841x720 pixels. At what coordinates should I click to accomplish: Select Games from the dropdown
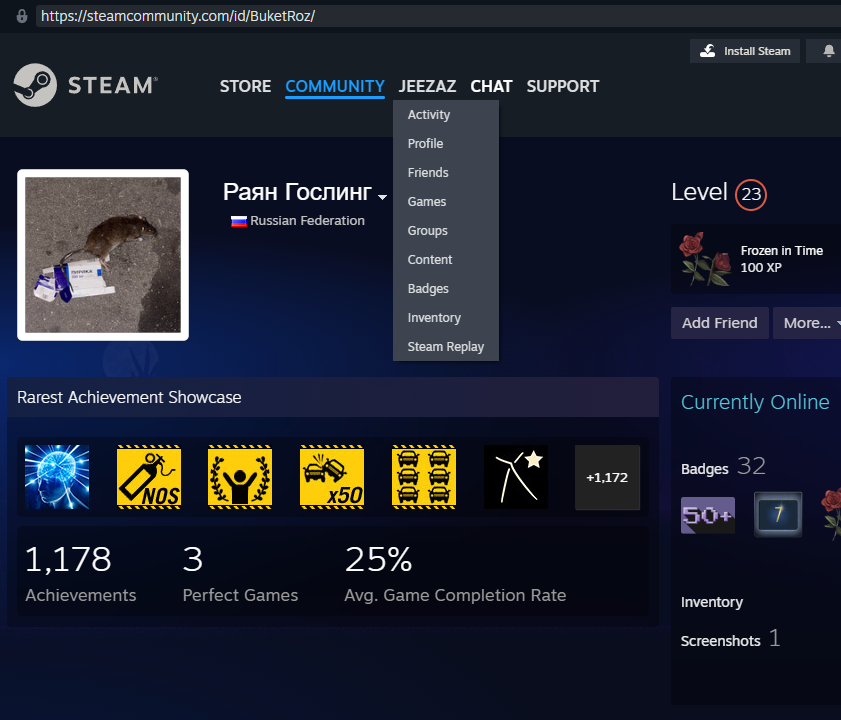446,202
